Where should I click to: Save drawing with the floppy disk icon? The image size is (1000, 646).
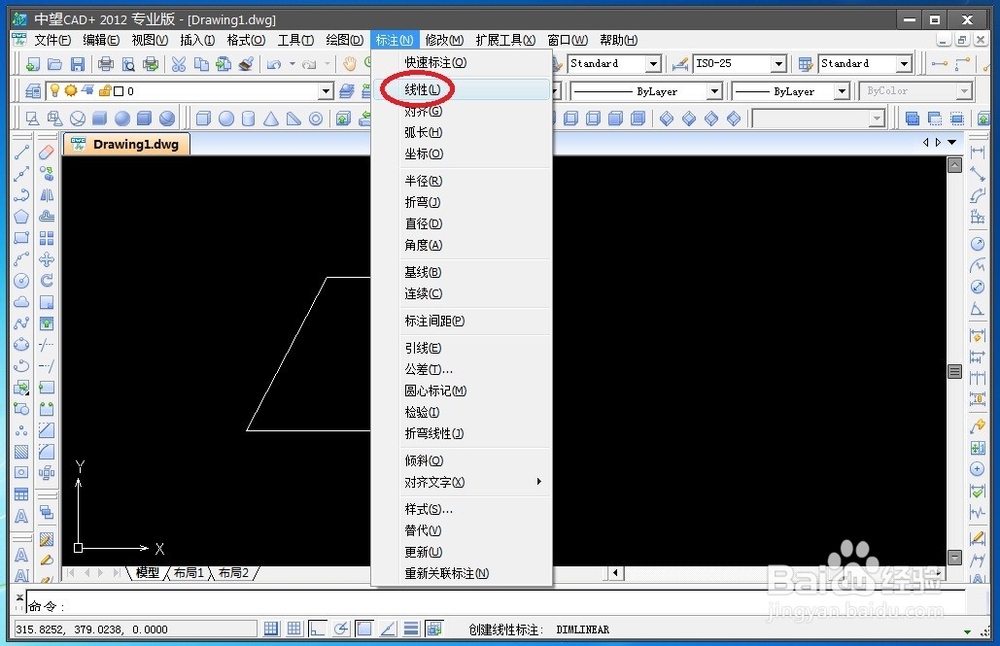point(77,64)
